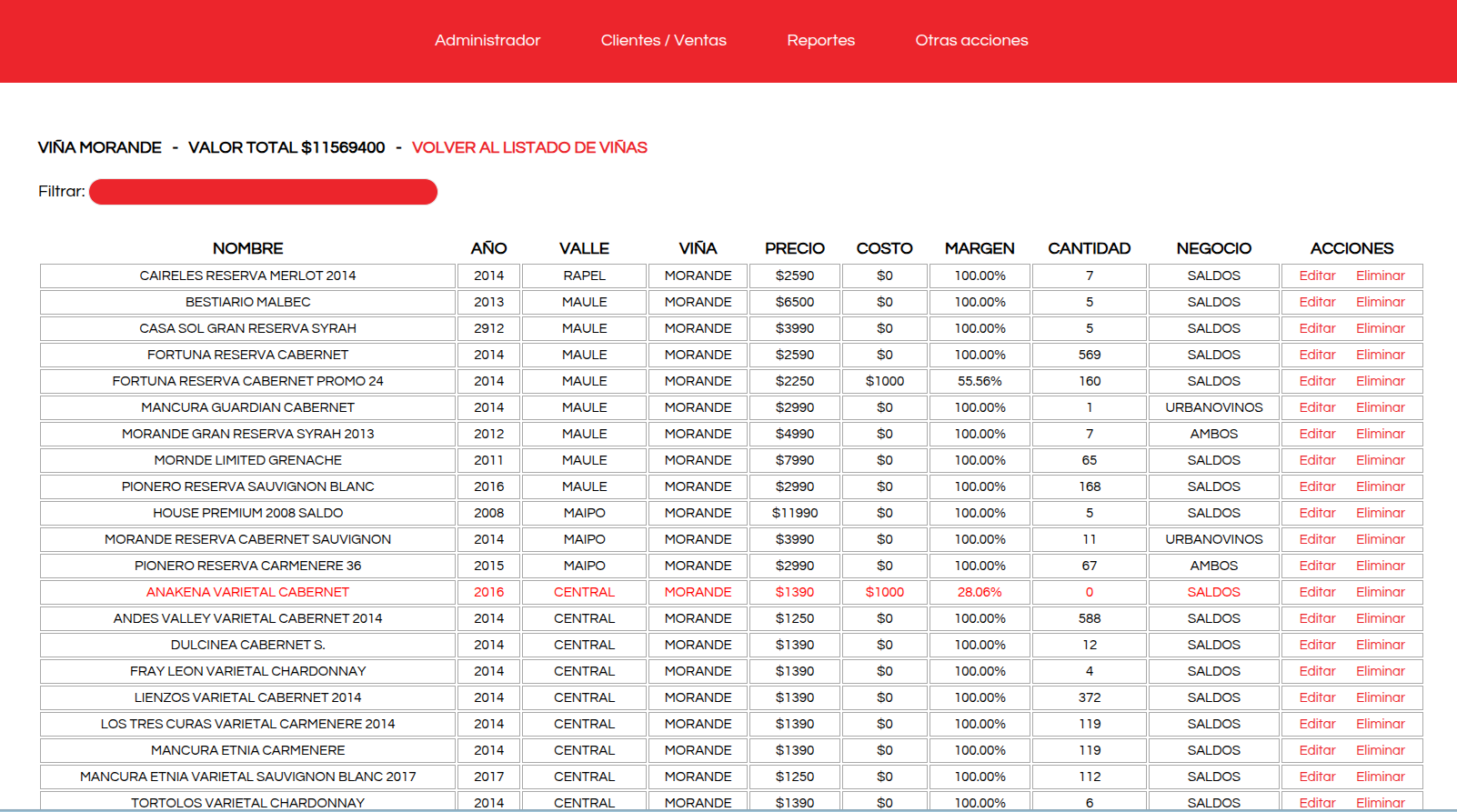Delete MANCURA GUARDIAN CABERNET wine
Image resolution: width=1457 pixels, height=812 pixels.
1381,407
